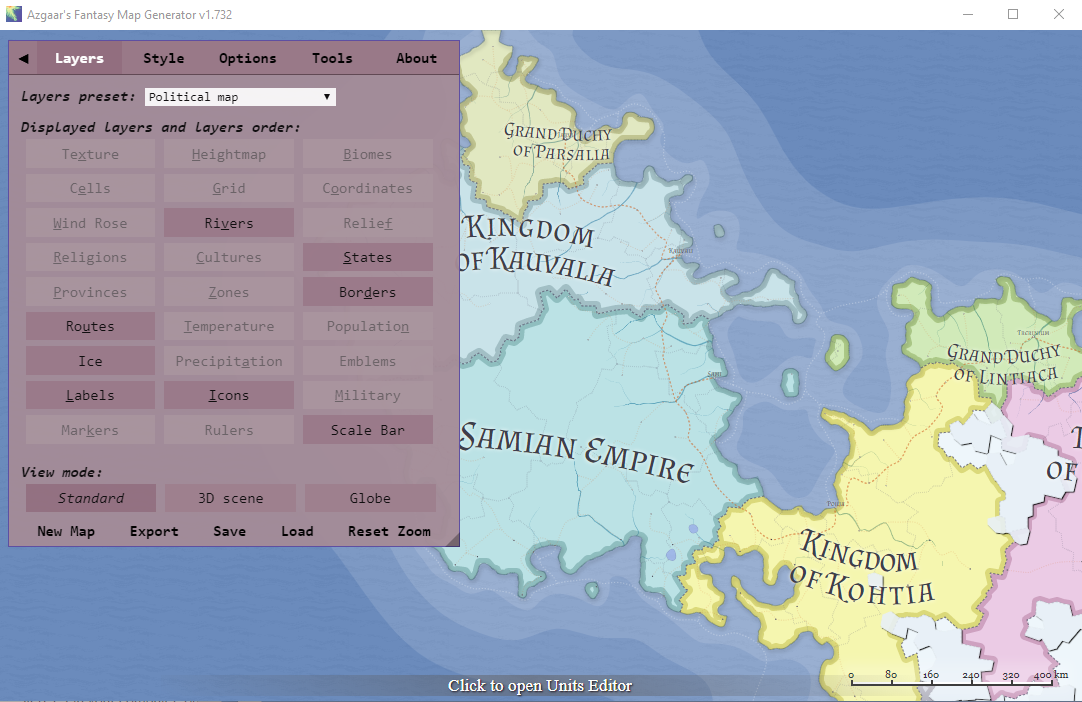Image resolution: width=1082 pixels, height=702 pixels.
Task: Hide the States layer
Action: tap(368, 257)
